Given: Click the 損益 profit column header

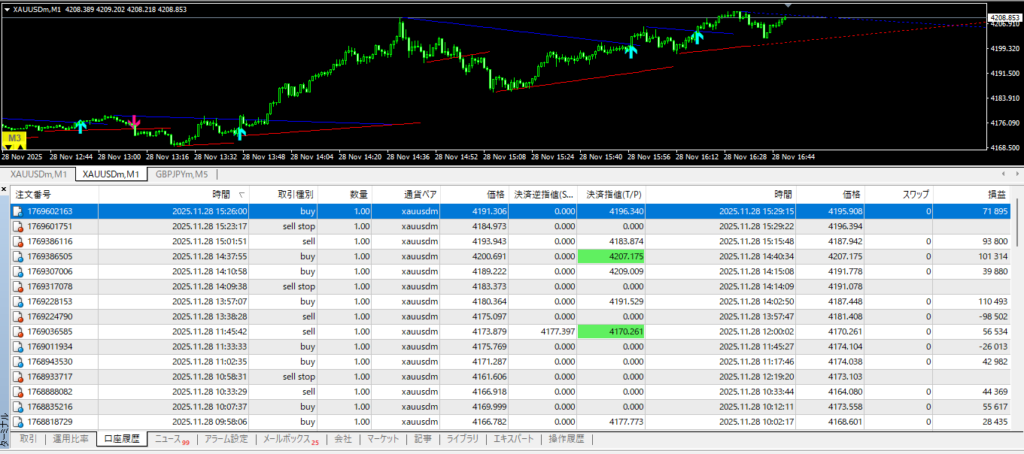Looking at the screenshot, I should pyautogui.click(x=996, y=195).
